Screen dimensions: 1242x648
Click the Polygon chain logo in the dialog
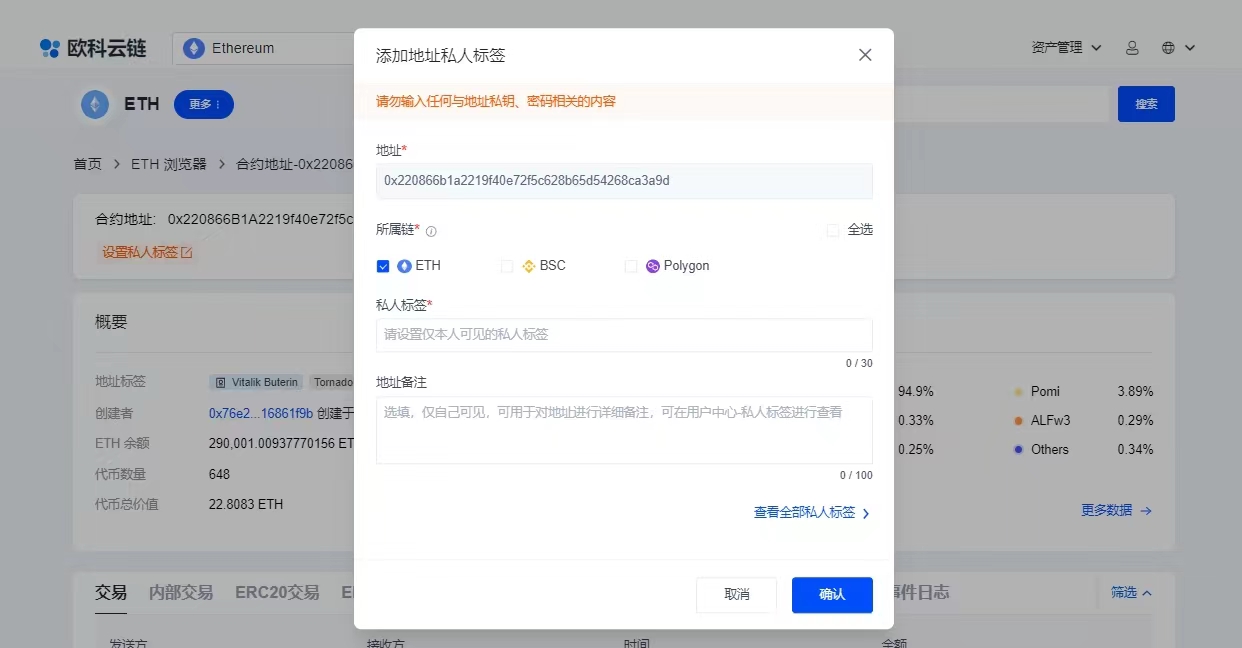[x=651, y=265]
